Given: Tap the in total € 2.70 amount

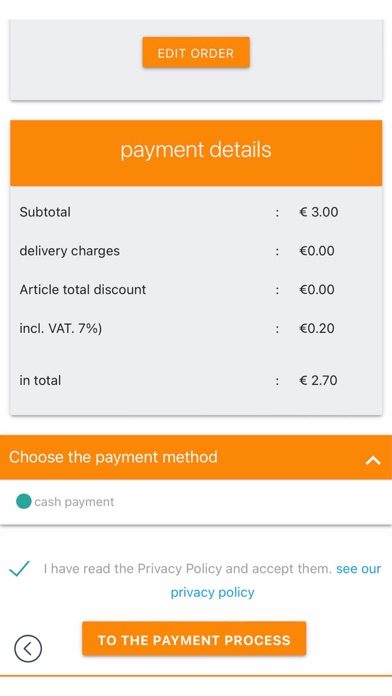Looking at the screenshot, I should tap(318, 380).
